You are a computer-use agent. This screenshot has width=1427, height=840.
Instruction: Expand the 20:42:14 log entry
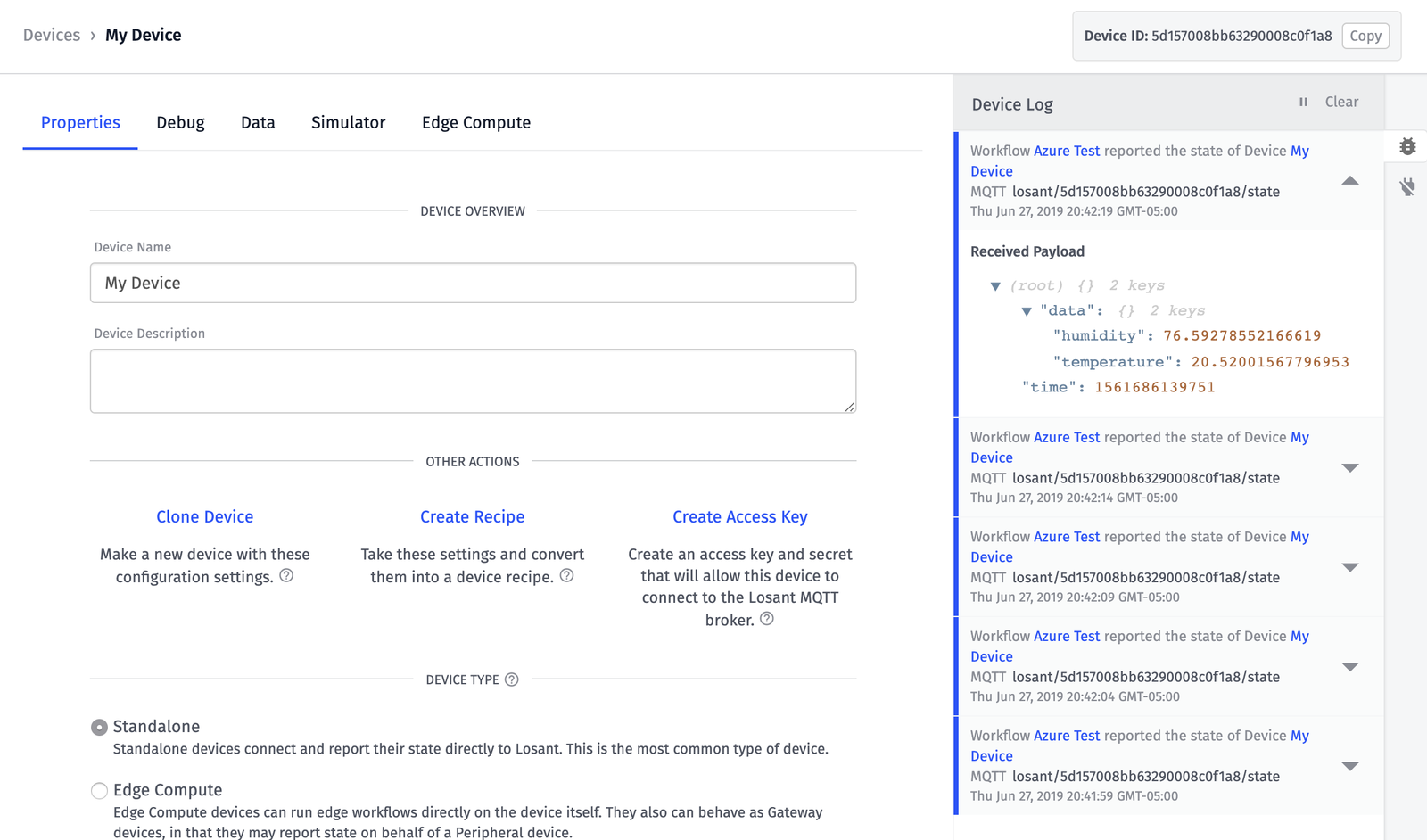click(1350, 468)
